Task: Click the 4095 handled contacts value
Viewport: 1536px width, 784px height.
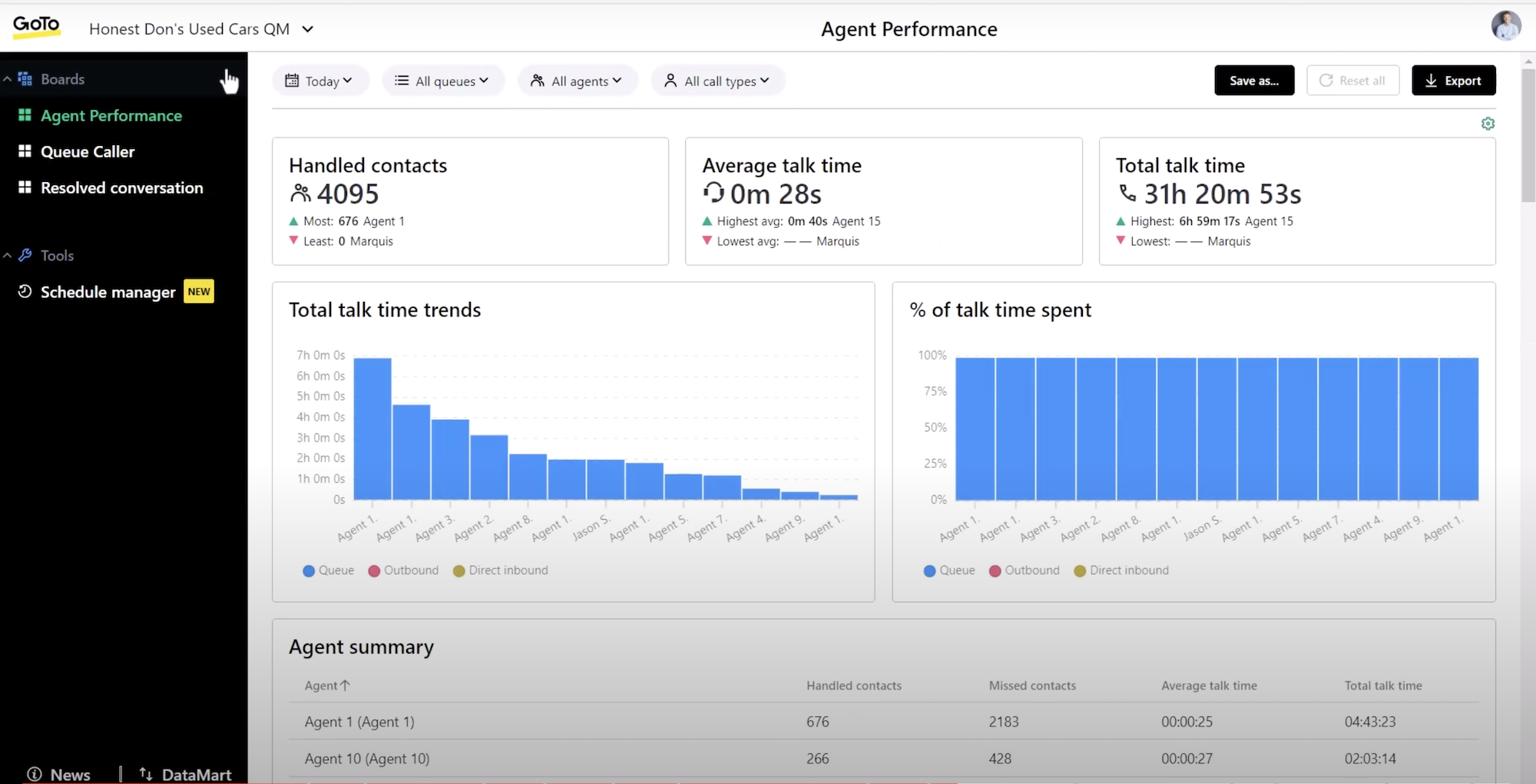Action: 348,194
